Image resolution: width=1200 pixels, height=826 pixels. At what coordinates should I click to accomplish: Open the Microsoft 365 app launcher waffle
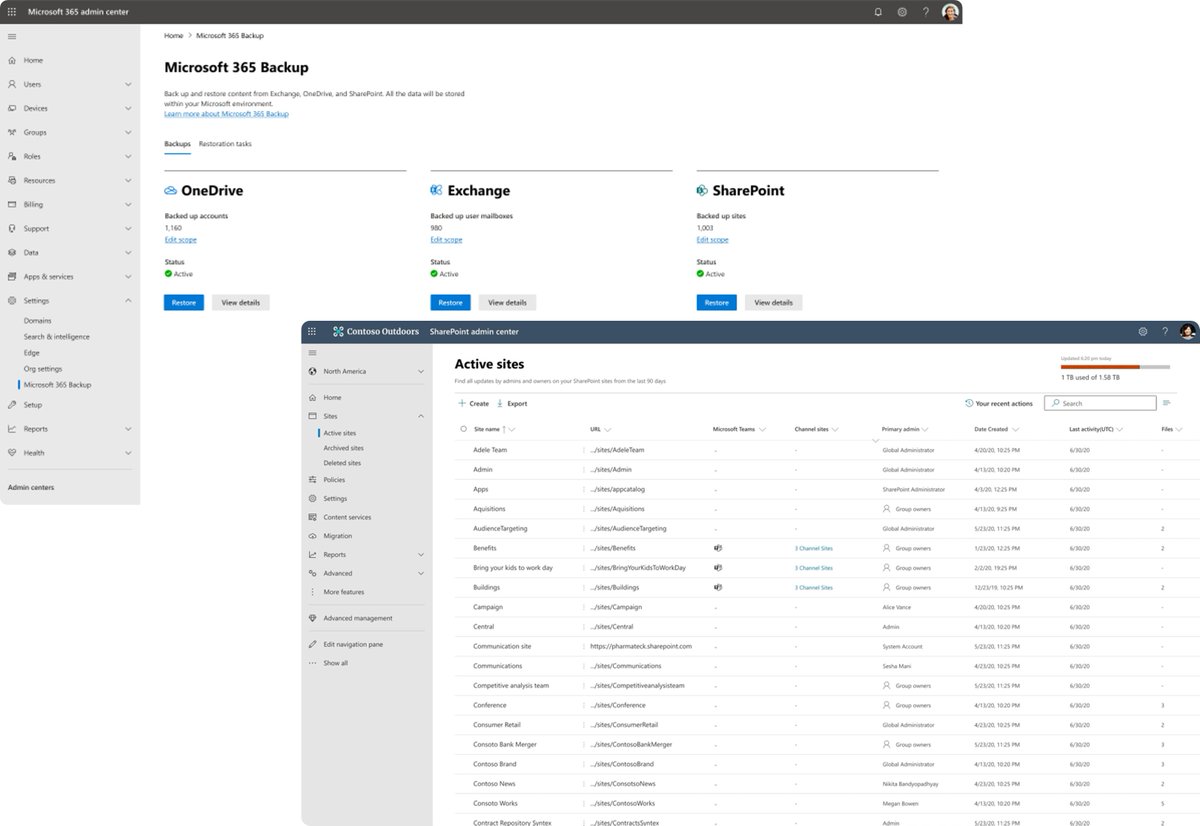[x=11, y=11]
